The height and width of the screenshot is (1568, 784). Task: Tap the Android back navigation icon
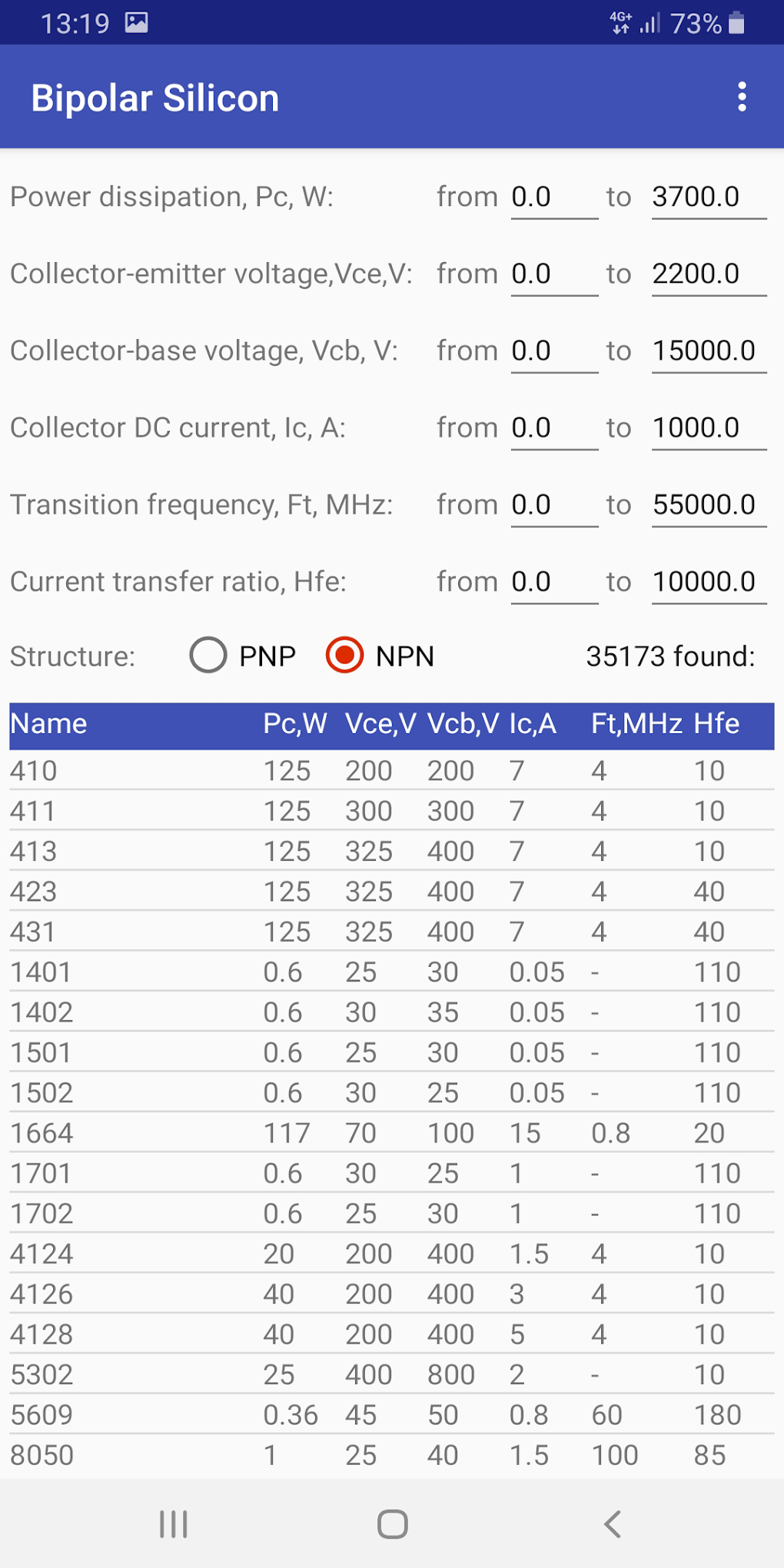(x=612, y=1523)
